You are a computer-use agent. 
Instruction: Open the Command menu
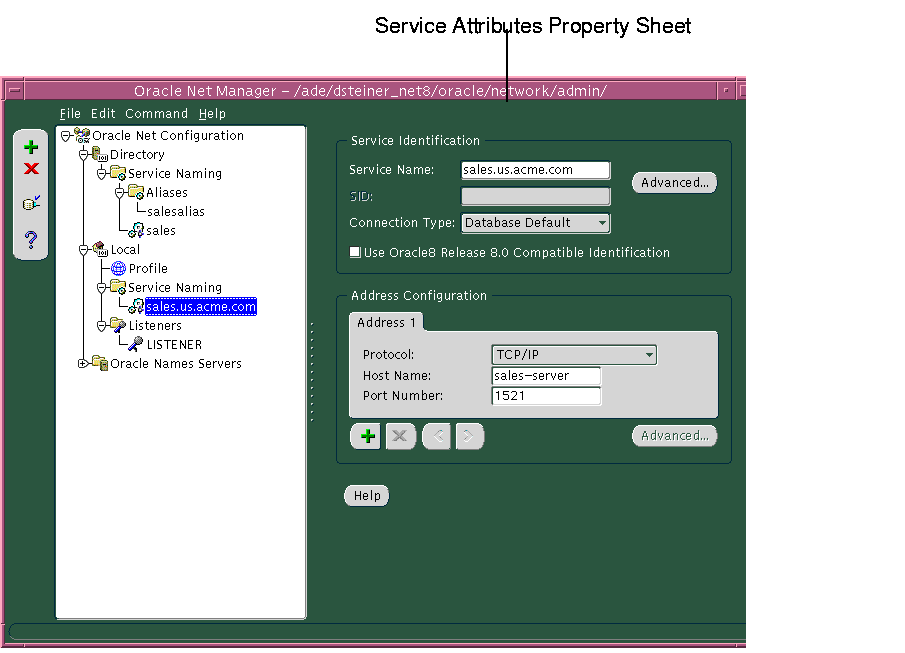pyautogui.click(x=156, y=113)
